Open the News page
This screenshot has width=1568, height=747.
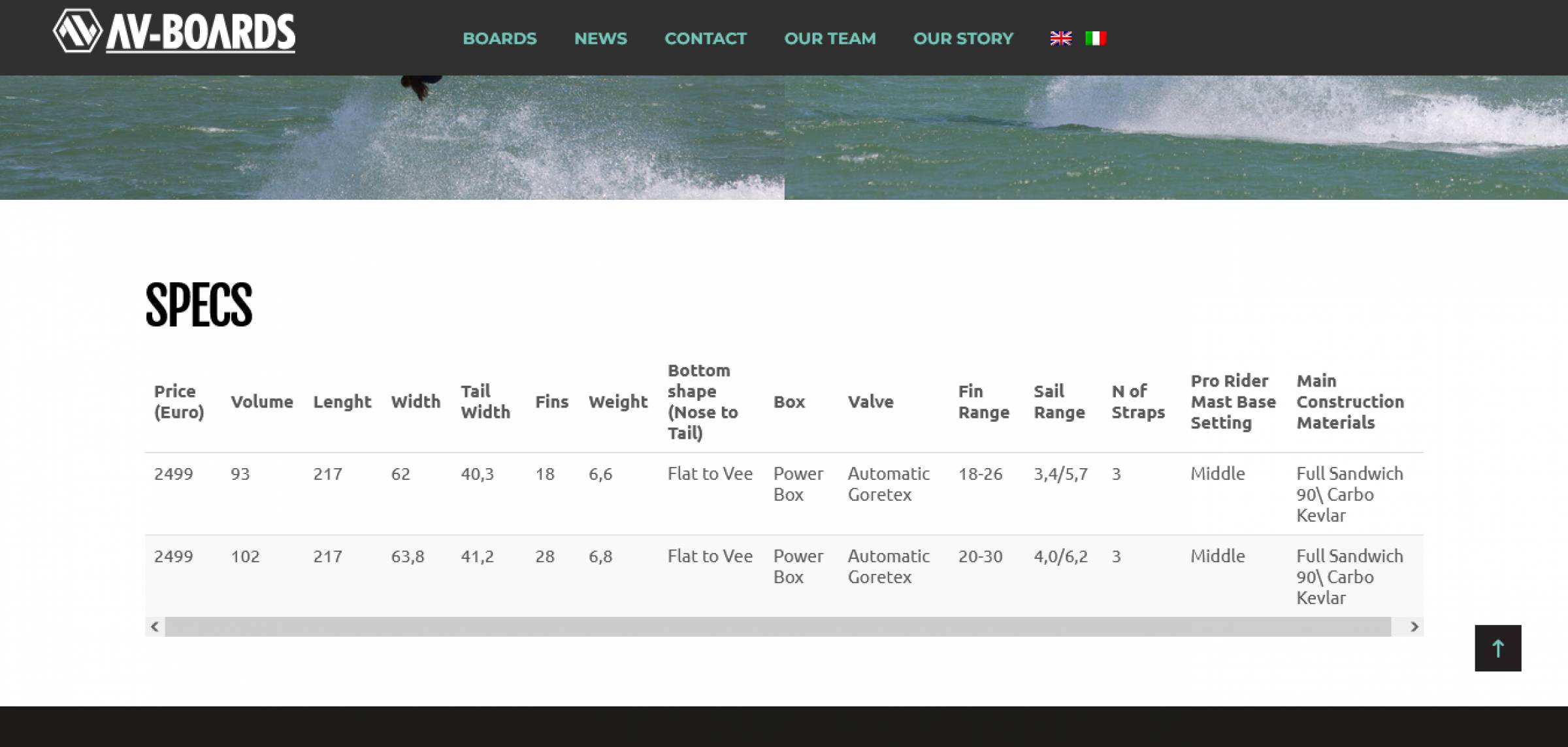600,39
